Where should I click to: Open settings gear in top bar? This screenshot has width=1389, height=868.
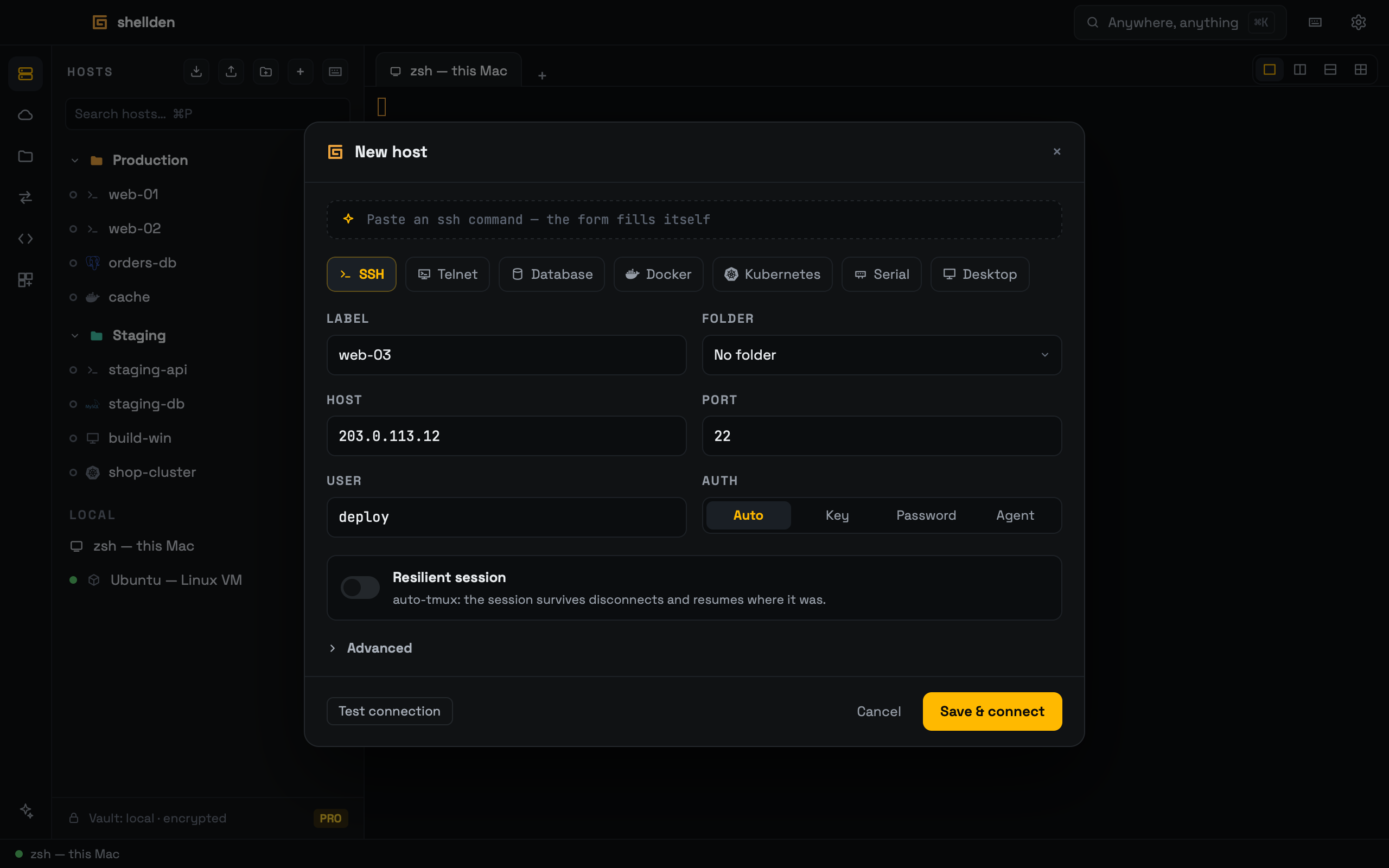click(1358, 22)
